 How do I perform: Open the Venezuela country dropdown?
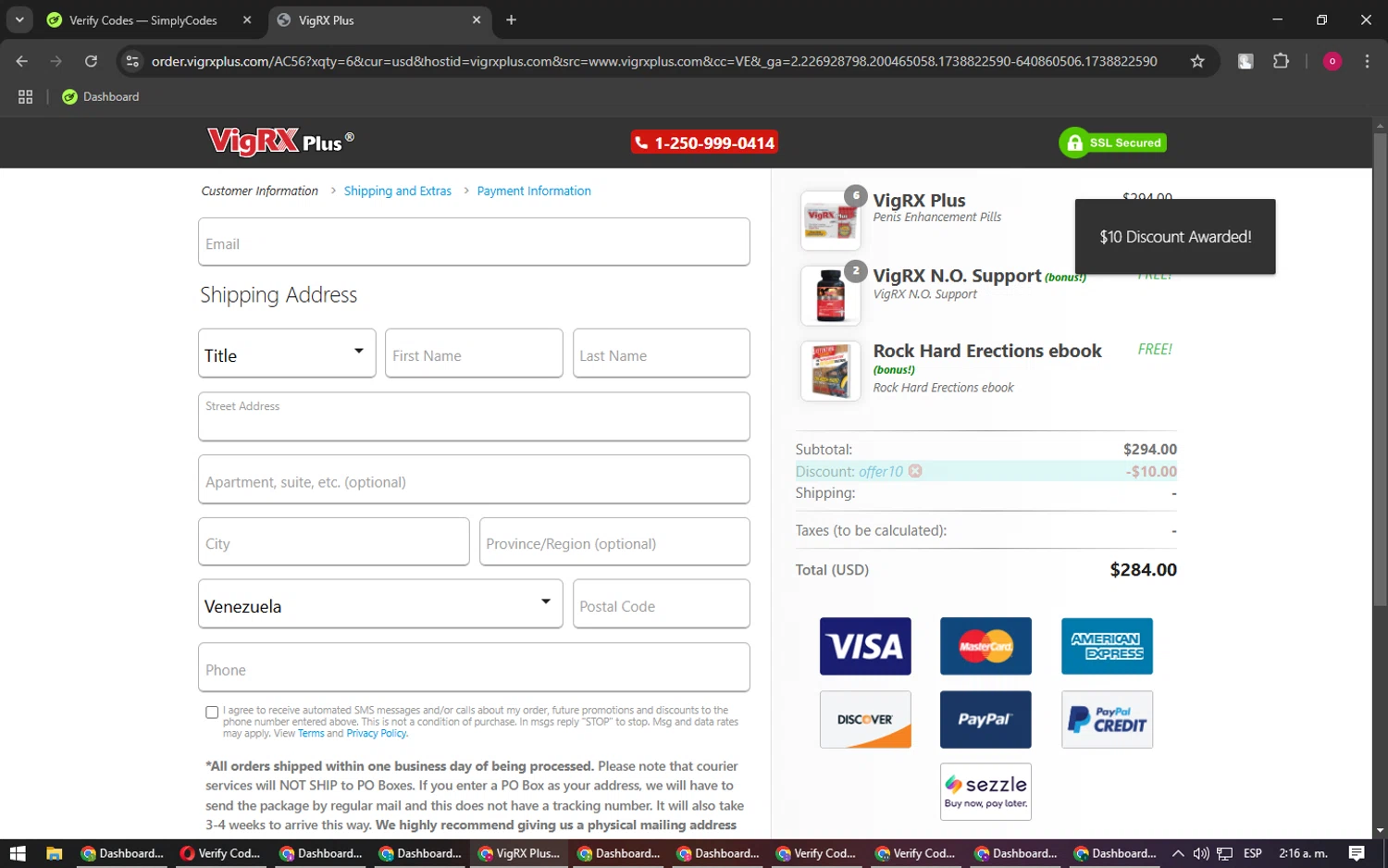[380, 604]
